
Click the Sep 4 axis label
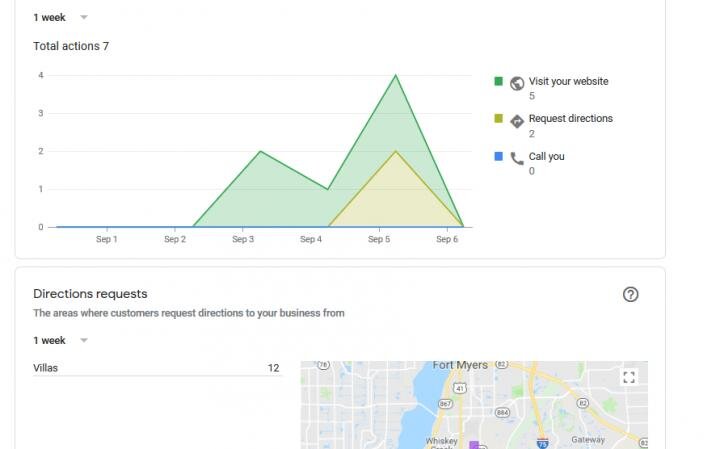click(x=311, y=239)
